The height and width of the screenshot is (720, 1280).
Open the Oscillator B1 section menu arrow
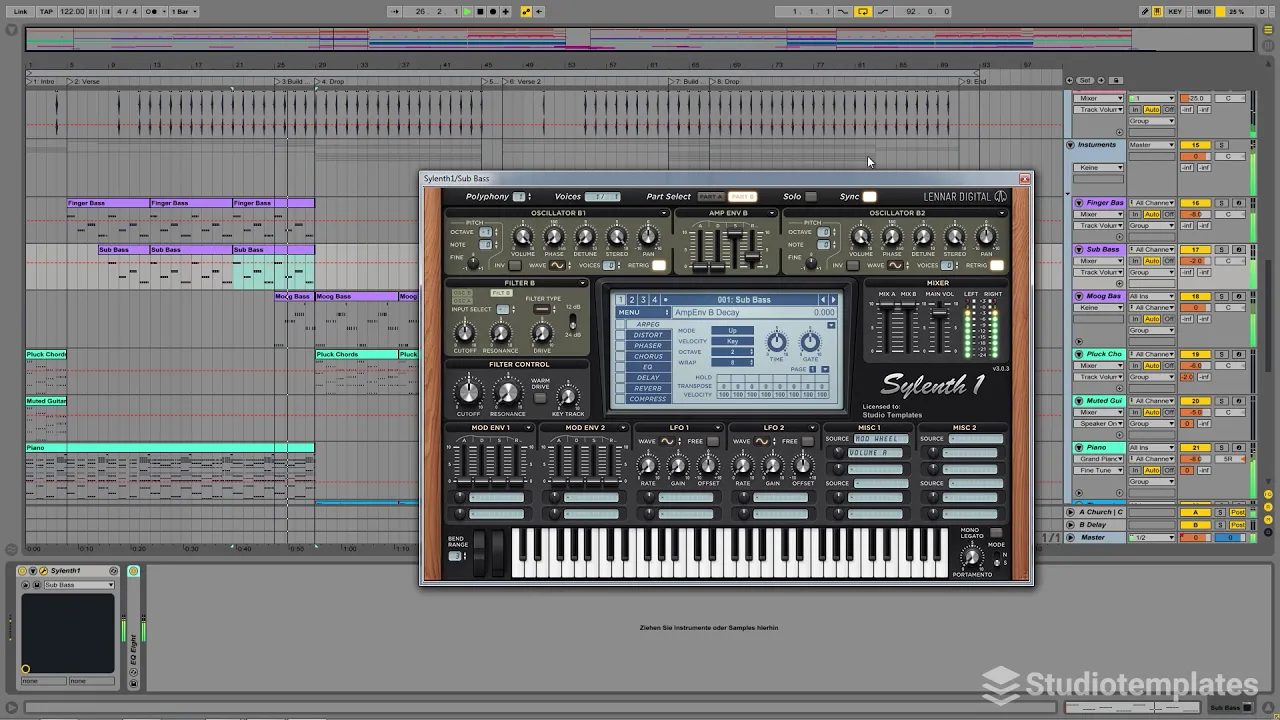[x=663, y=213]
